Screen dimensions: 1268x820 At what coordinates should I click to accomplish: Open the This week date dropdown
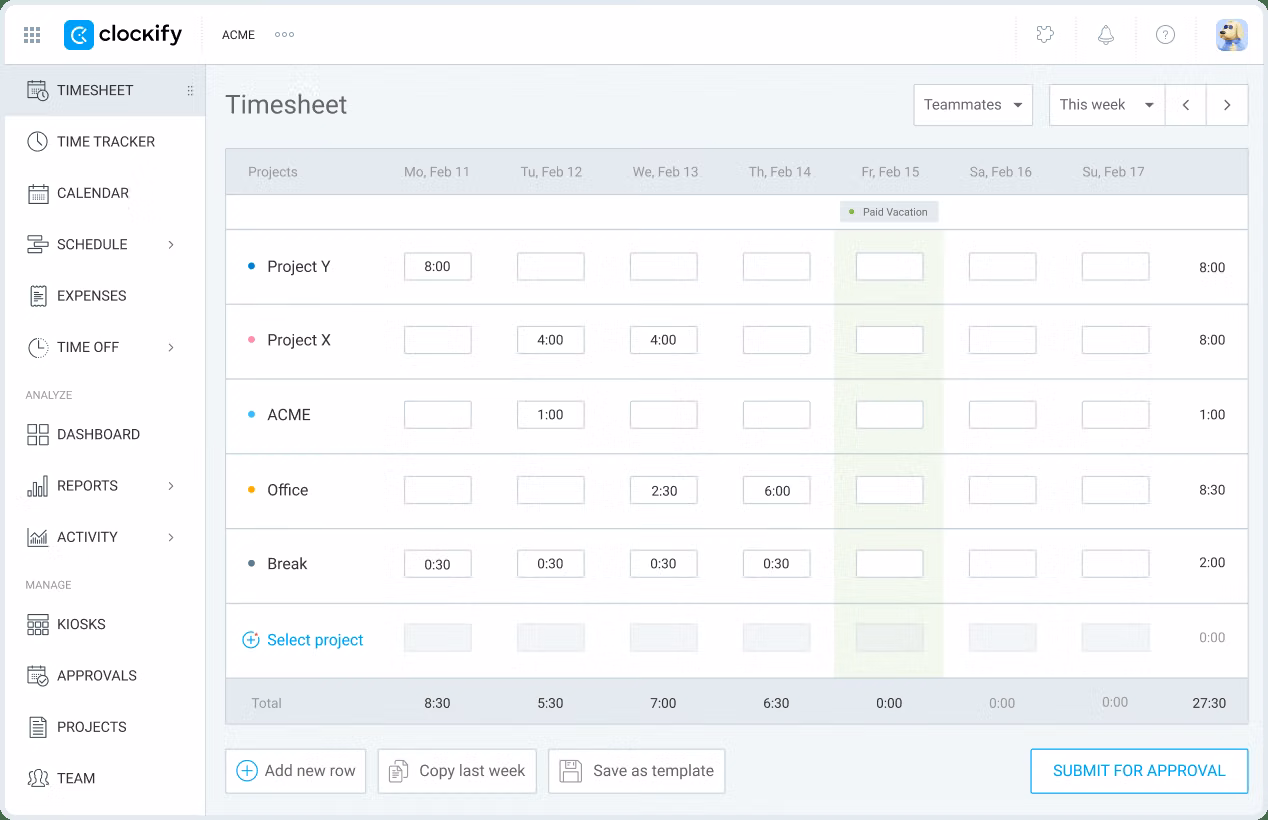(1106, 105)
